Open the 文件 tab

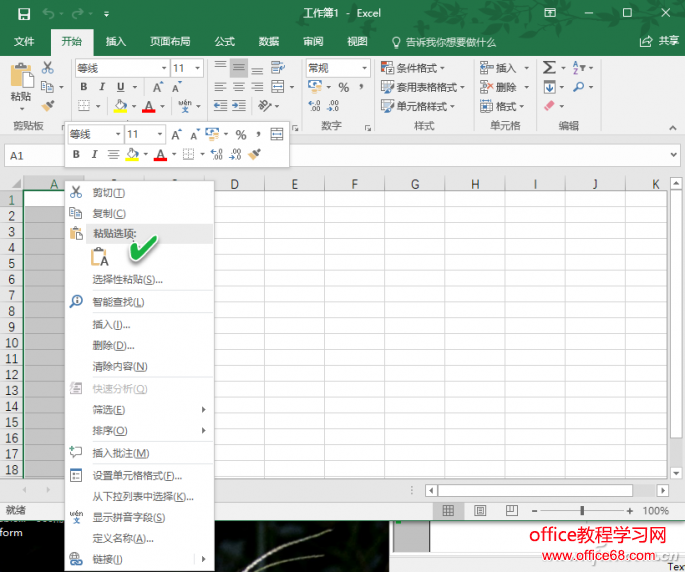pyautogui.click(x=24, y=42)
